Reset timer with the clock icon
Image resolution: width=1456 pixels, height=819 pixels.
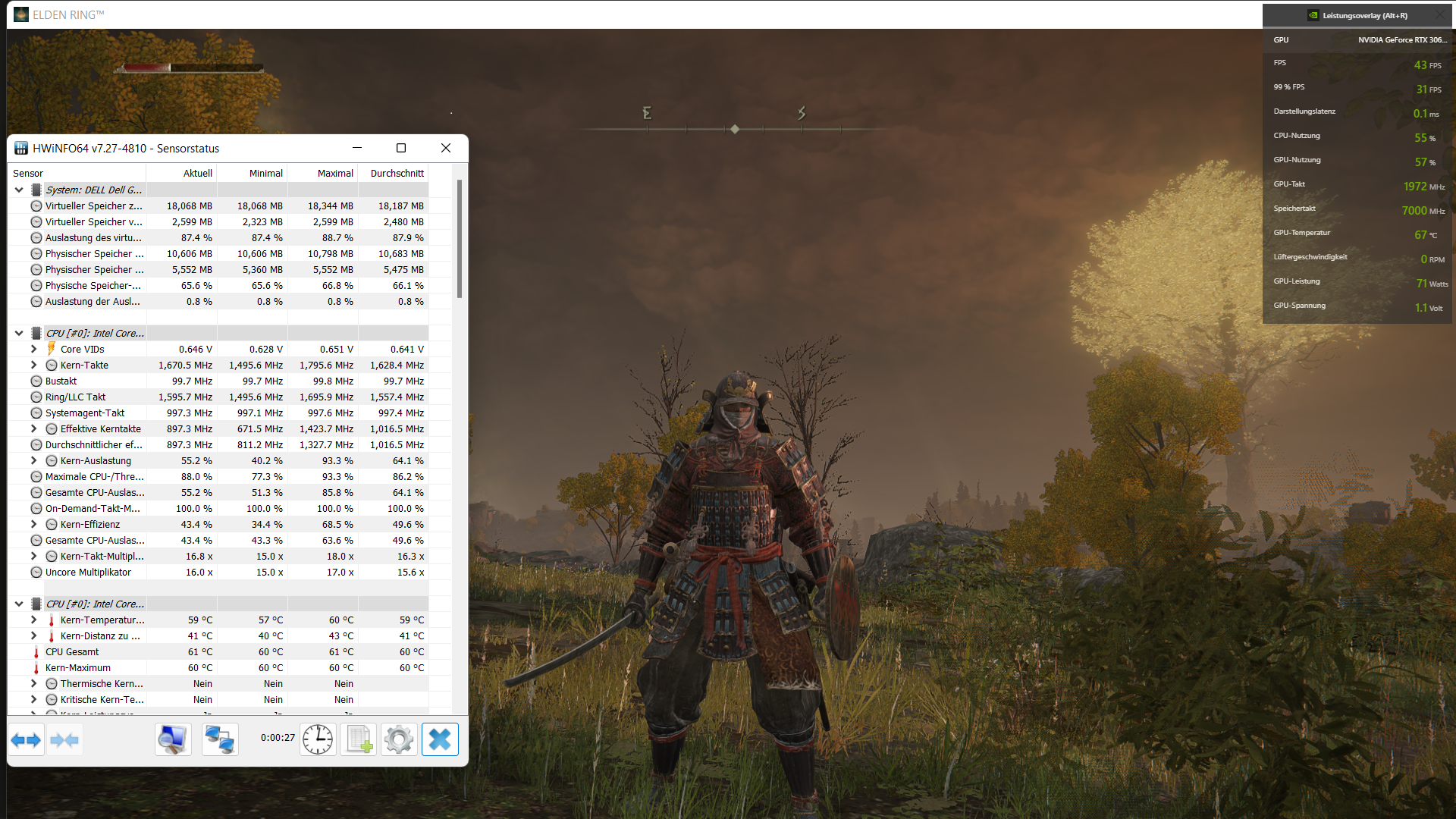click(317, 739)
